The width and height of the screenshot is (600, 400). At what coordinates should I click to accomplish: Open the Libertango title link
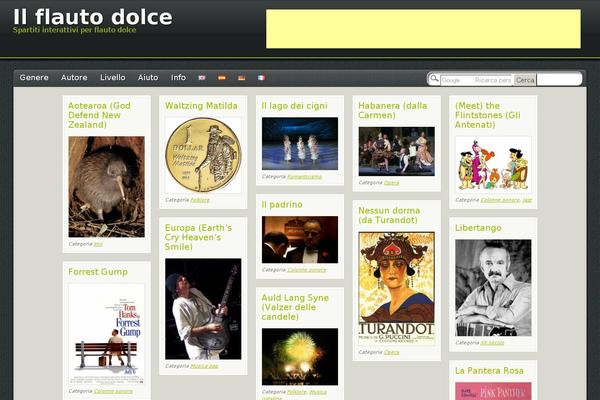pyautogui.click(x=478, y=228)
